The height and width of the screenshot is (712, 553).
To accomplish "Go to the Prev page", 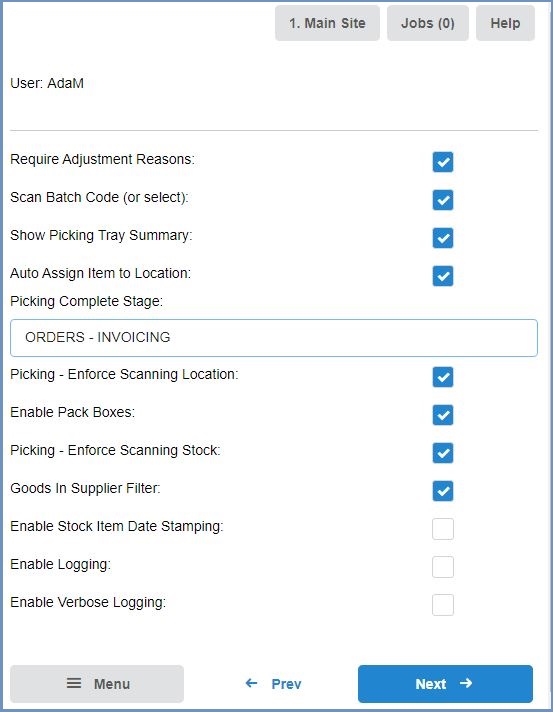I will coord(273,683).
